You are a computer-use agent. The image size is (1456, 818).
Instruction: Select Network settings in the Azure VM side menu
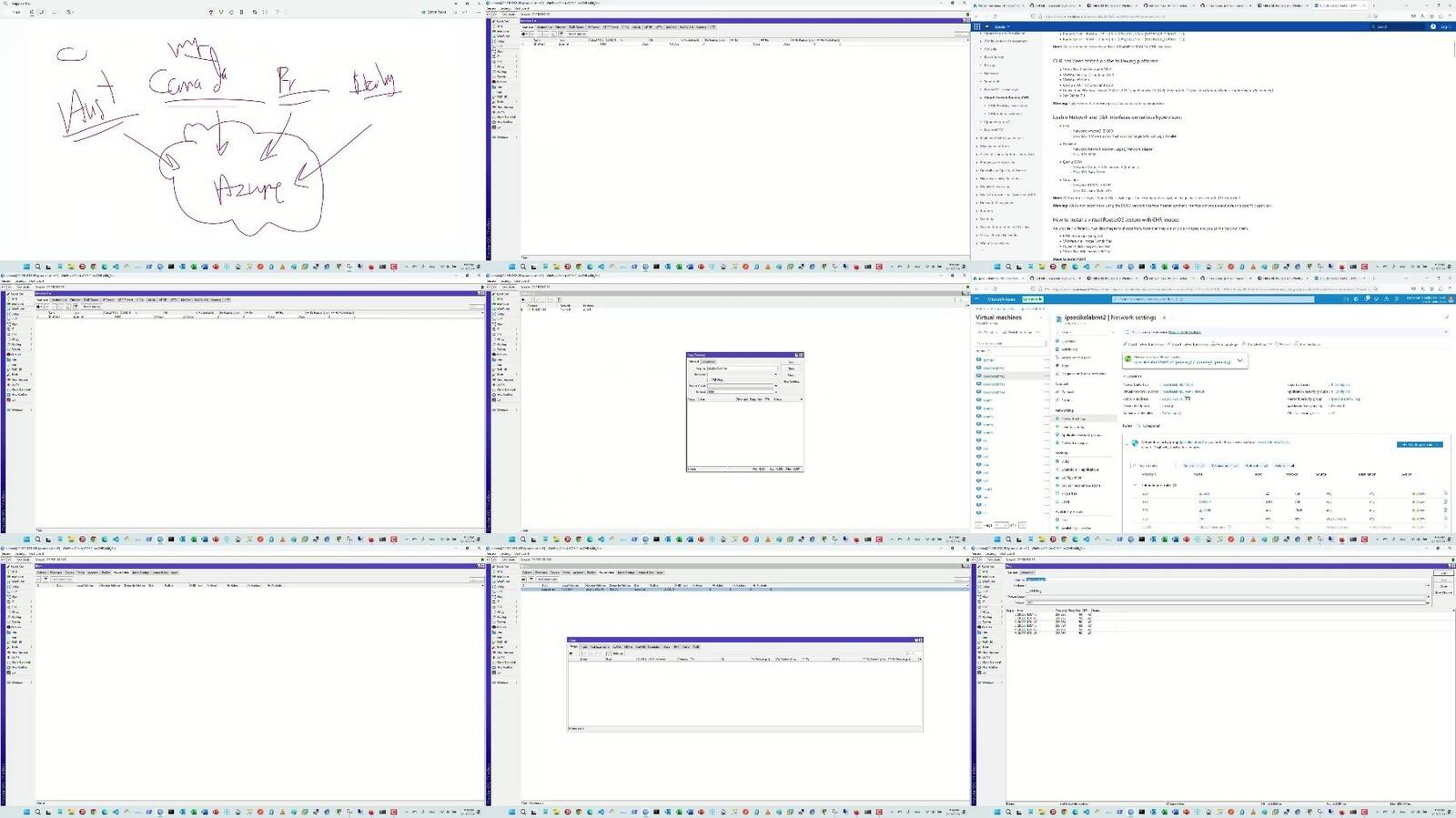click(x=1087, y=419)
